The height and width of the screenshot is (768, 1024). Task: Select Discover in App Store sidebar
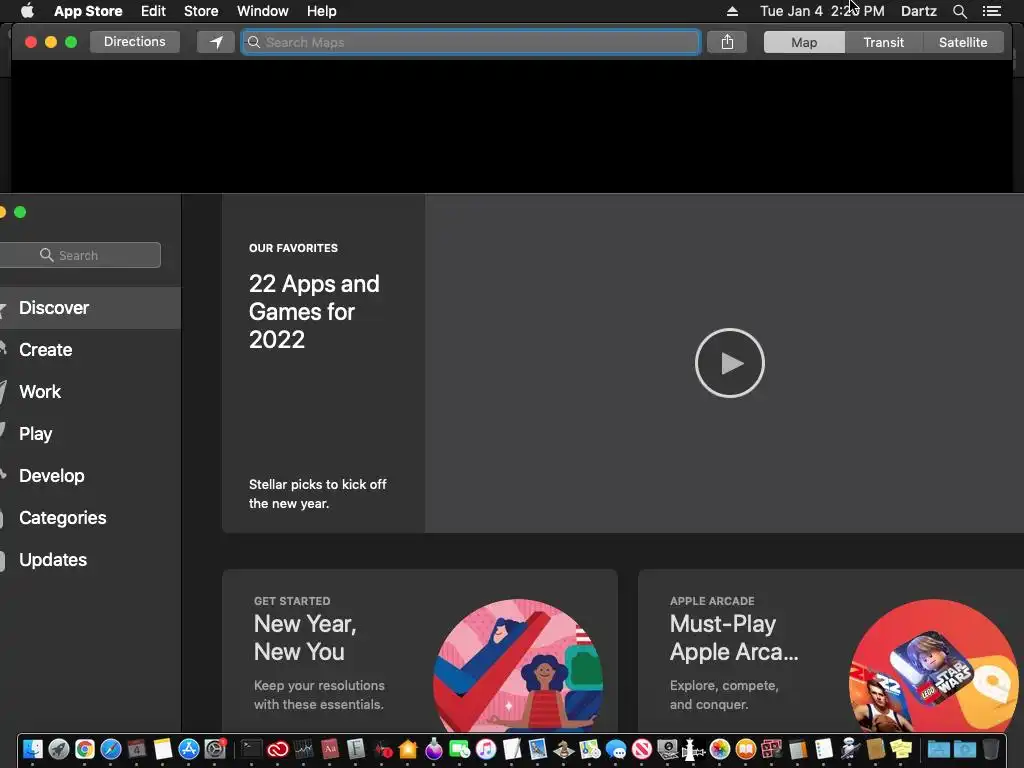tap(90, 308)
